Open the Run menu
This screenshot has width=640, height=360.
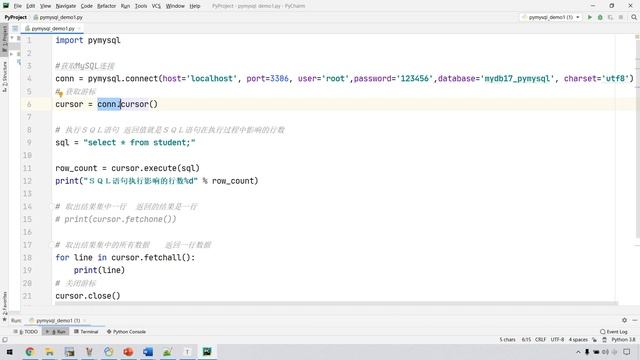[125, 6]
